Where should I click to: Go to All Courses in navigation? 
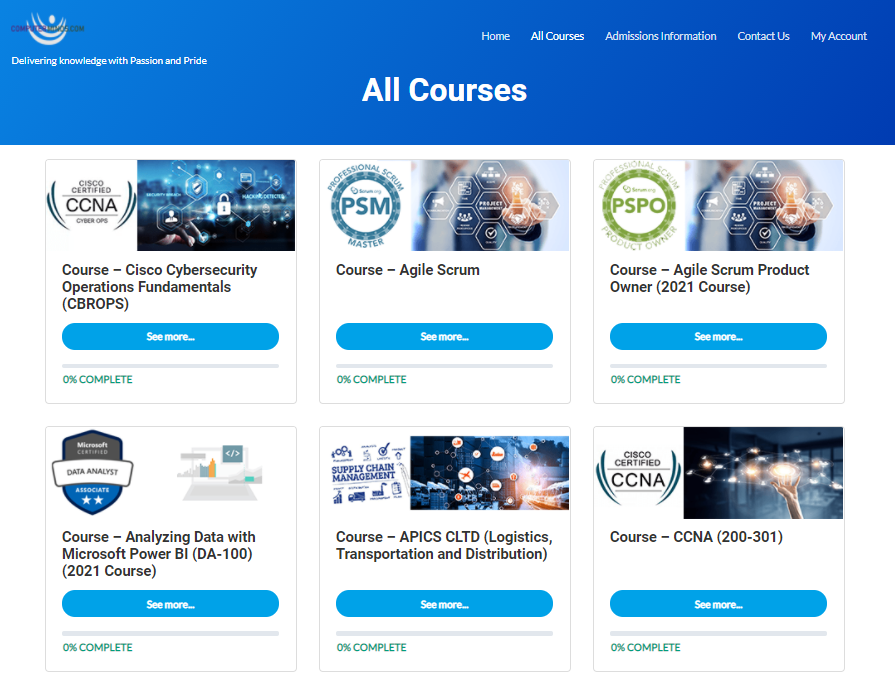[x=557, y=36]
